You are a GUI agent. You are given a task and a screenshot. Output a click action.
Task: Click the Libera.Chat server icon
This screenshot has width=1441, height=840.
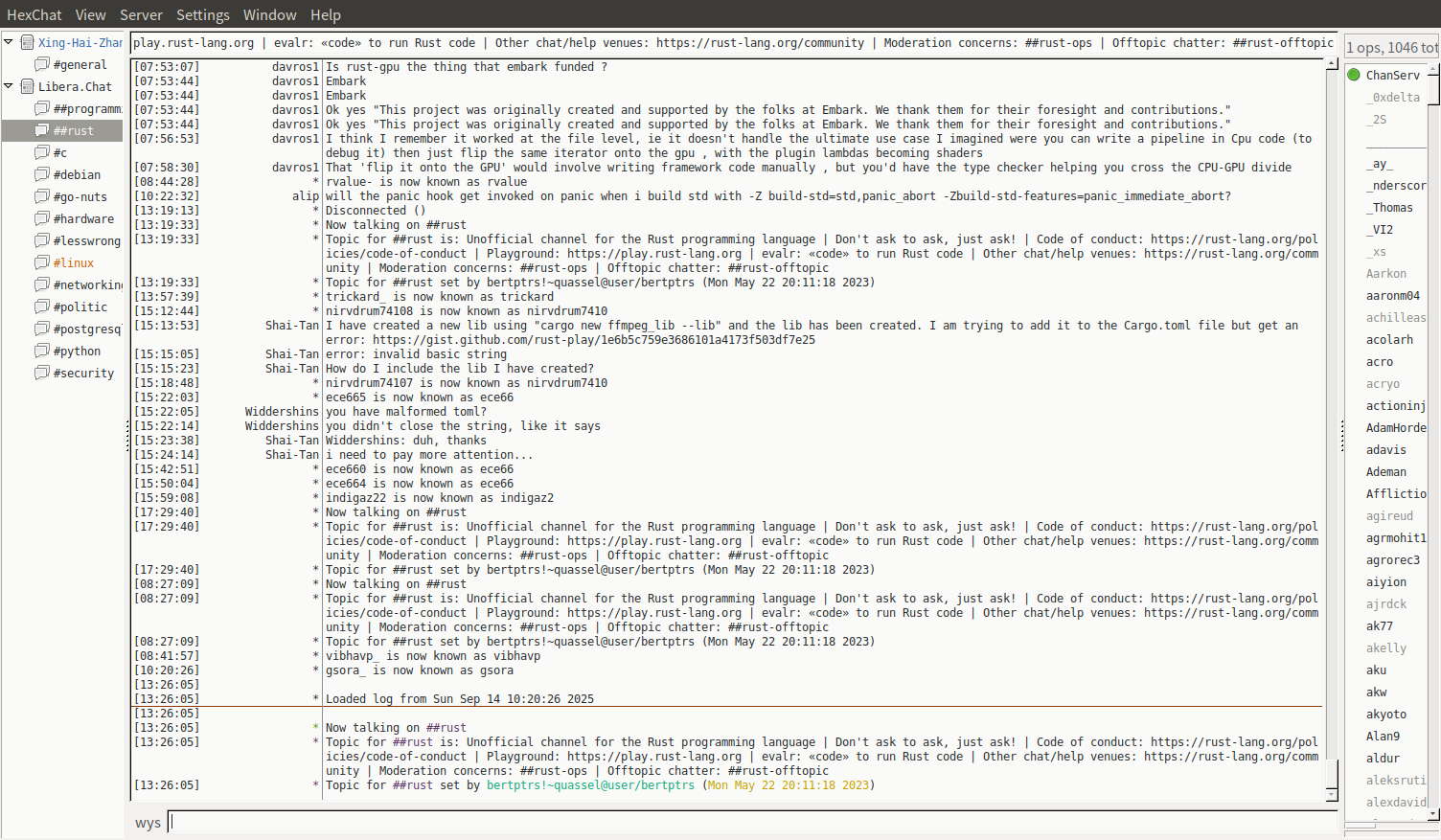[x=28, y=86]
